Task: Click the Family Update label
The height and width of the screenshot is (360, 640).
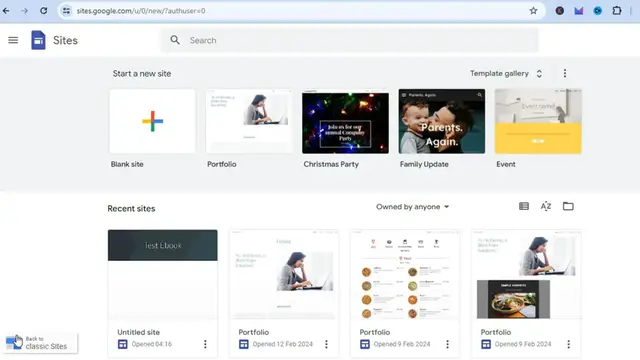Action: [424, 164]
